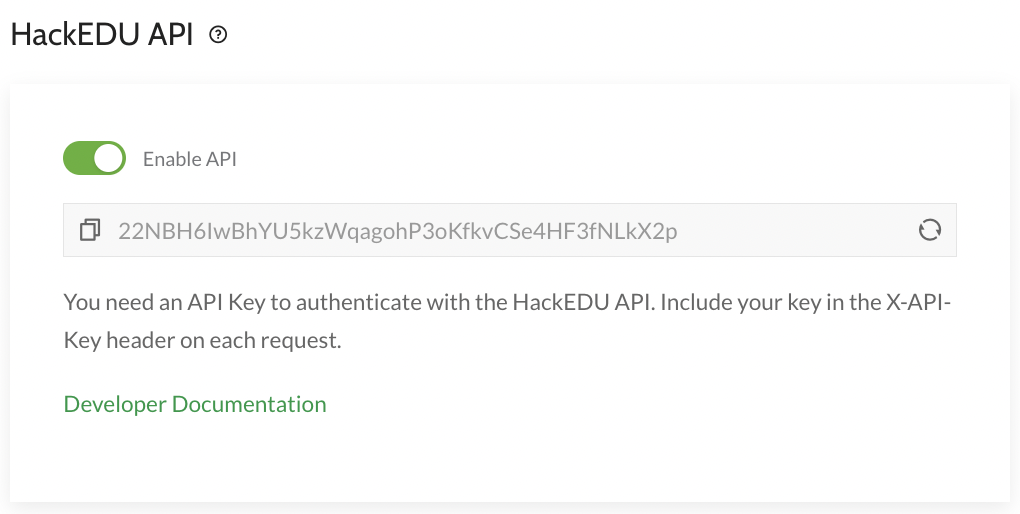The image size is (1020, 514).
Task: Click the word Developer in the green link
Action: pos(114,404)
